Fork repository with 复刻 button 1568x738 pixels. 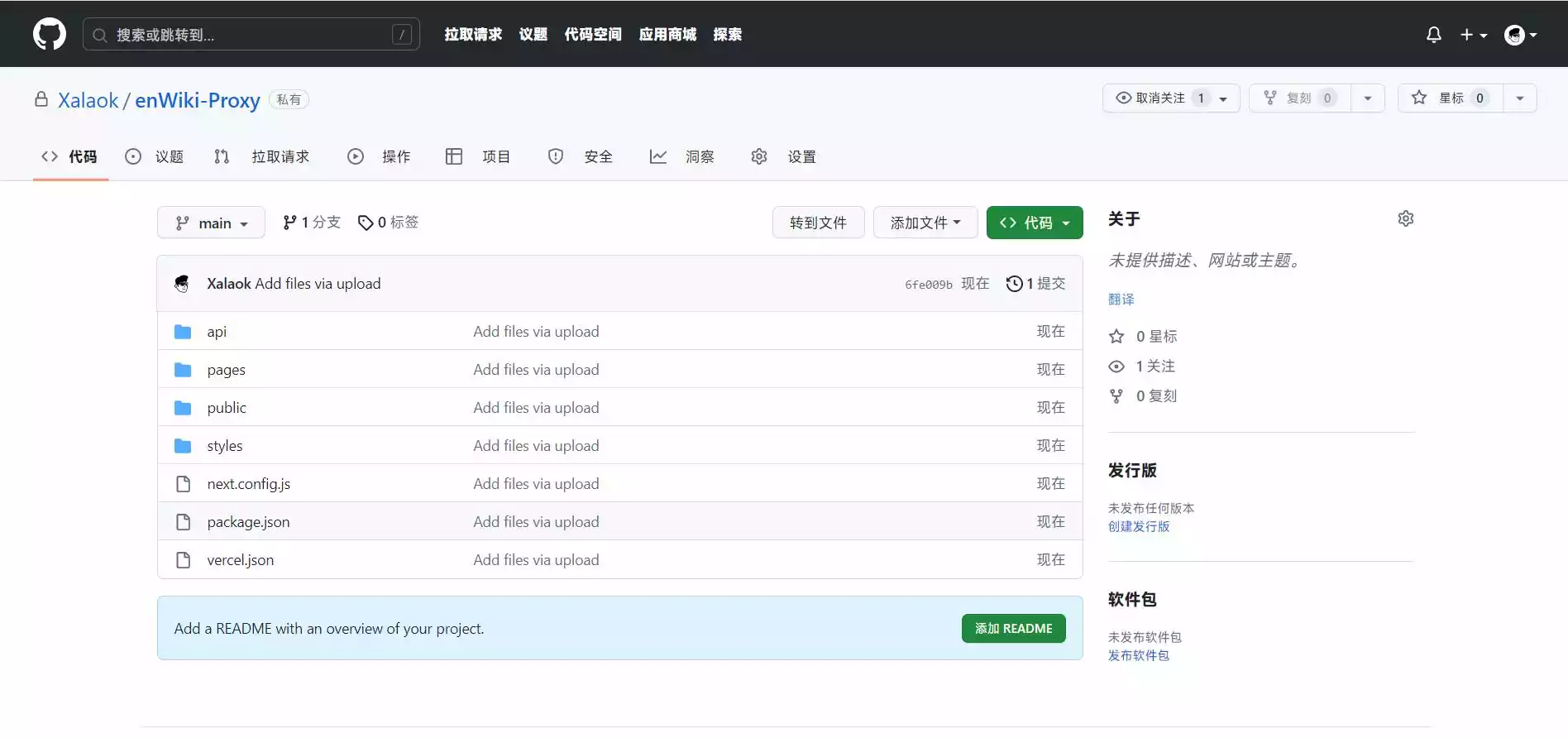(x=1300, y=98)
